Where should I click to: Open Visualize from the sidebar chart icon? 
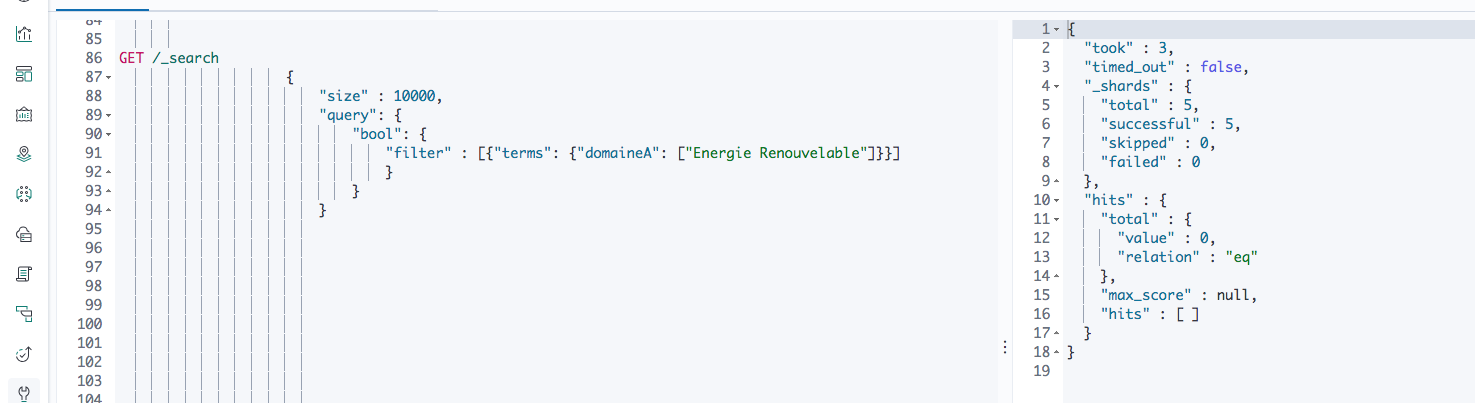(x=25, y=34)
